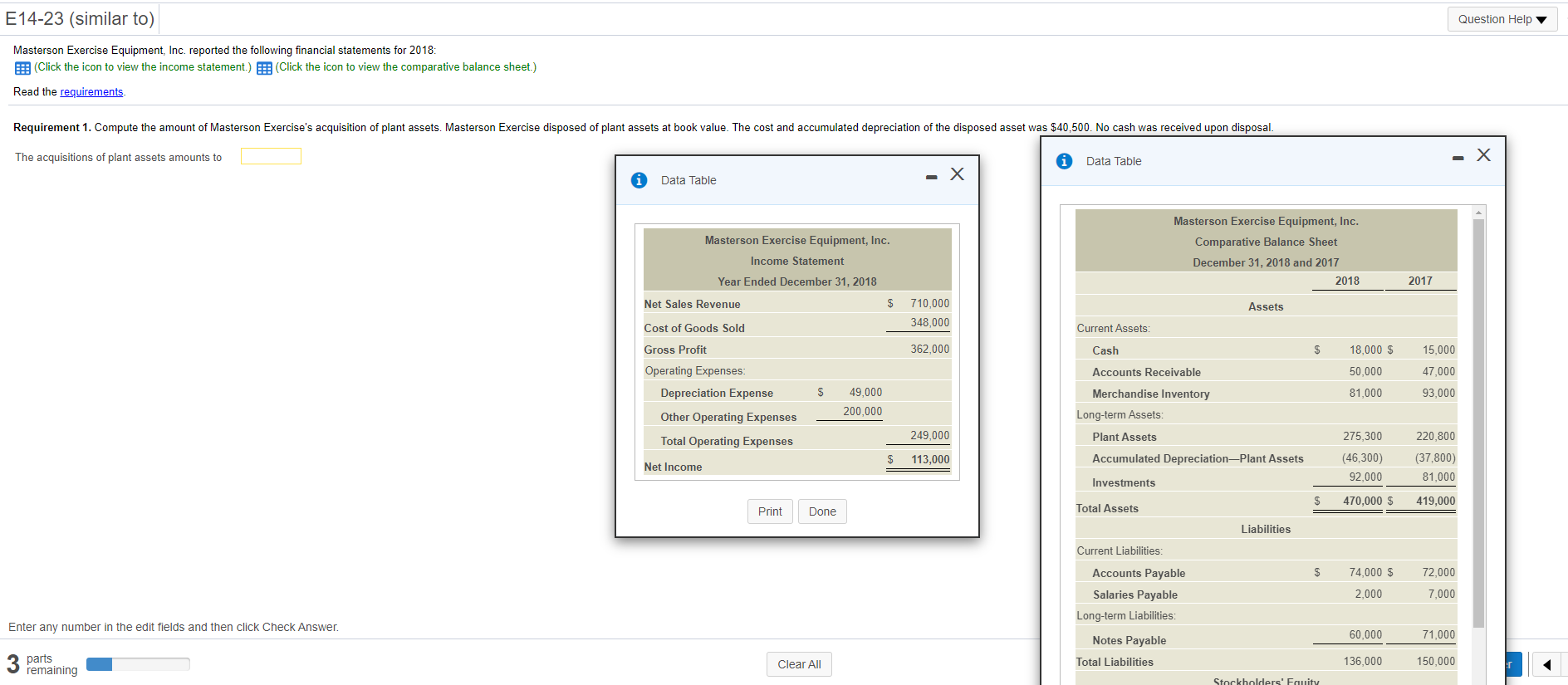This screenshot has width=1568, height=685.
Task: Select the Plant Assets row label
Action: click(1125, 438)
